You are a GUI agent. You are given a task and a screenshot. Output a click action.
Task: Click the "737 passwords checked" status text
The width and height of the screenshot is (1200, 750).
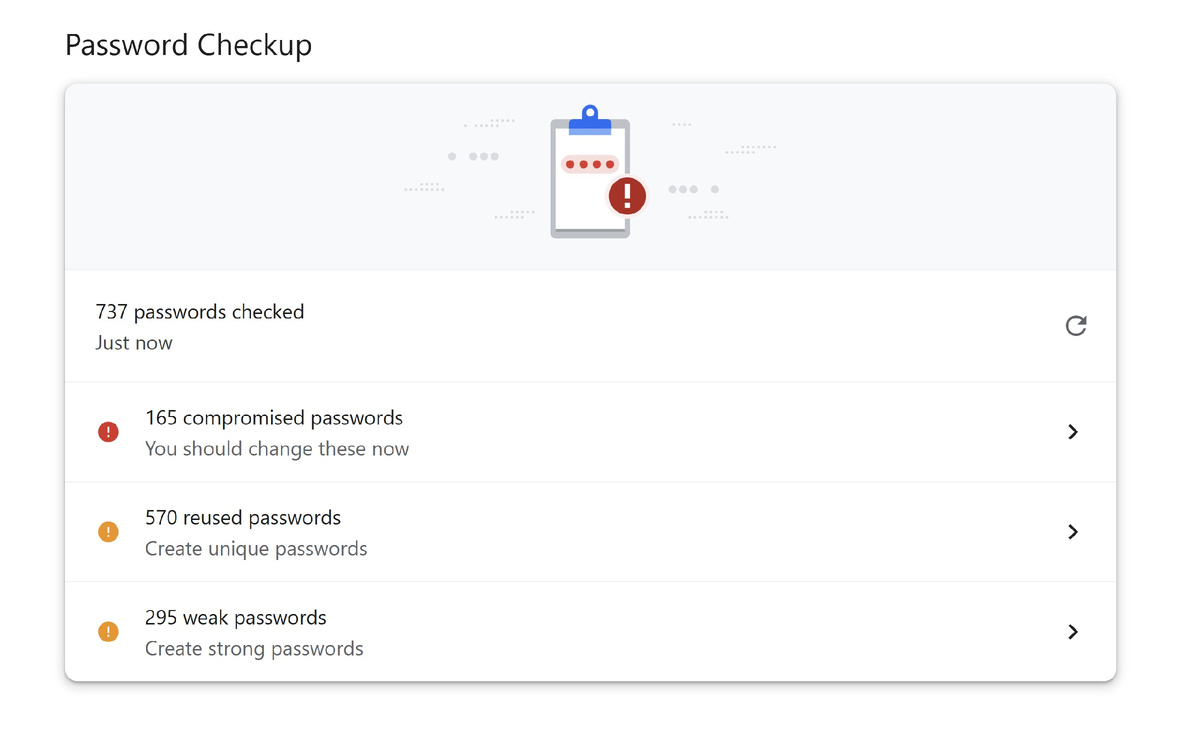(x=200, y=312)
